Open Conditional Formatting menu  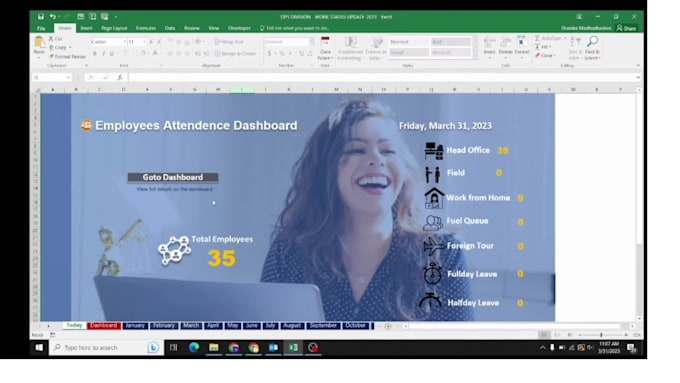[350, 48]
